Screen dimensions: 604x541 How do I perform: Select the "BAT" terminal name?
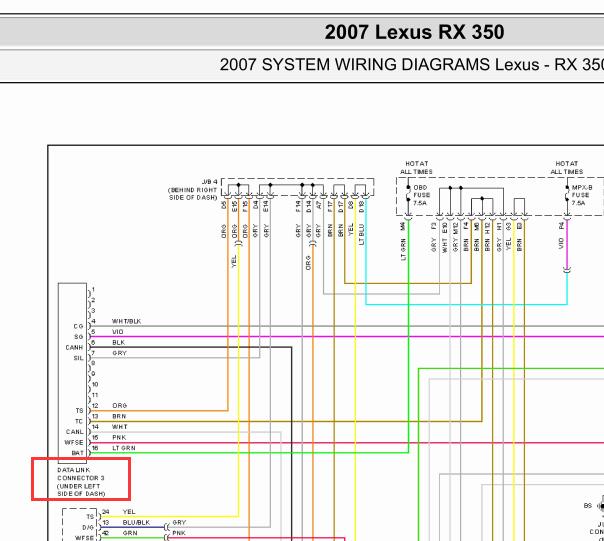click(x=77, y=453)
